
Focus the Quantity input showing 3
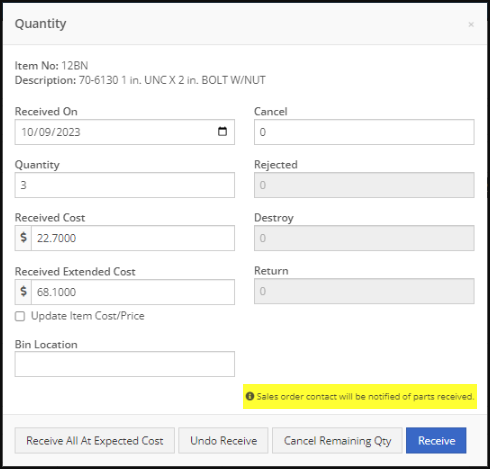pos(125,185)
